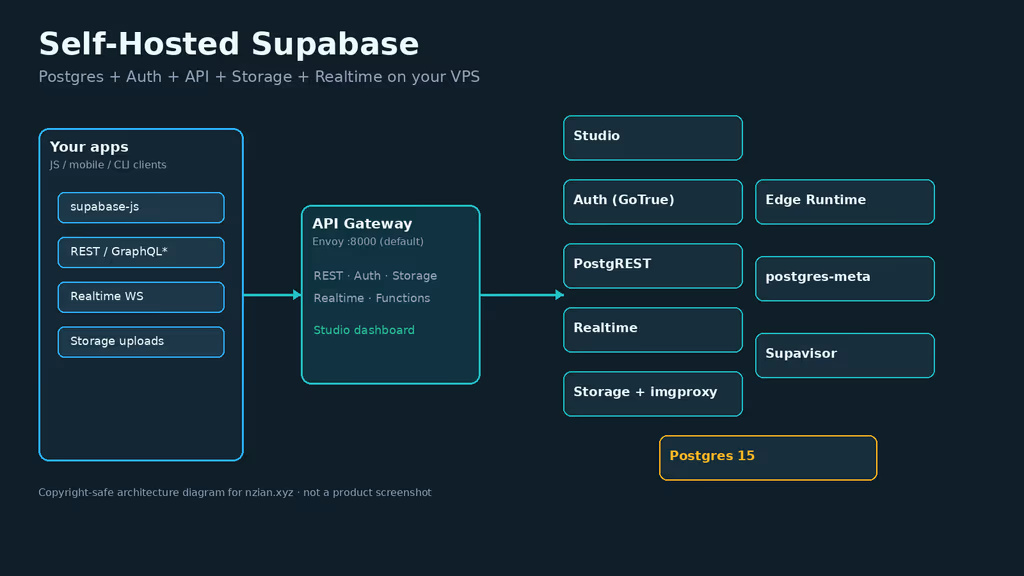The width and height of the screenshot is (1024, 576).
Task: Select the Postgres 15 box
Action: pos(768,458)
